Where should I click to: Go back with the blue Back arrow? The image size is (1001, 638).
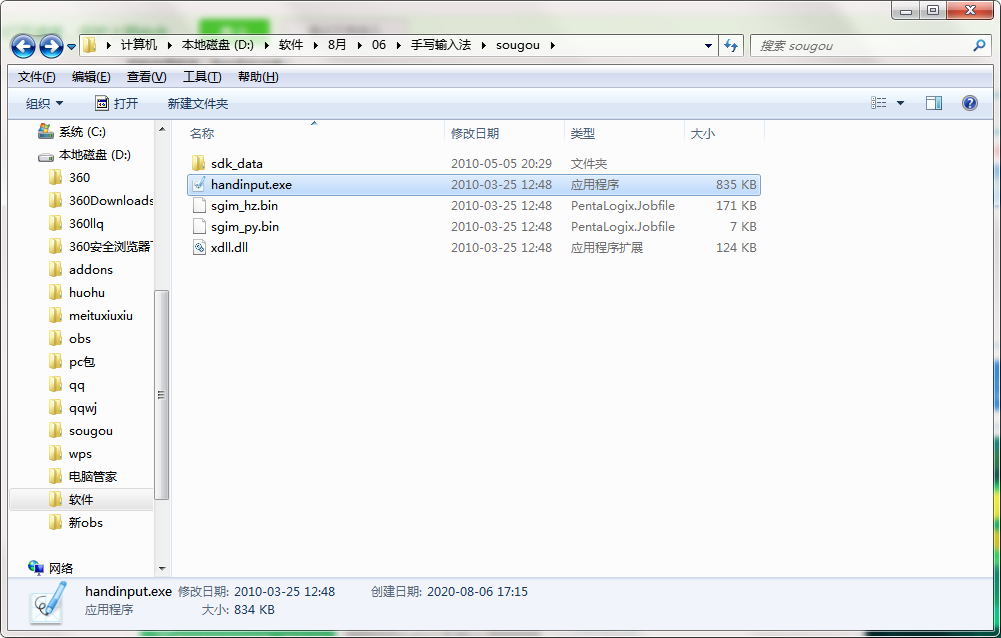(23, 46)
